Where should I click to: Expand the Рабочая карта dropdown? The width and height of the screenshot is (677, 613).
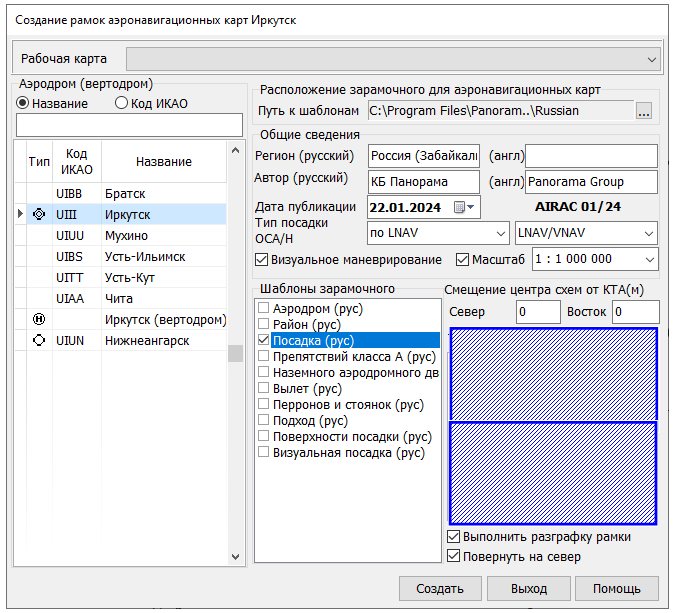coord(652,59)
